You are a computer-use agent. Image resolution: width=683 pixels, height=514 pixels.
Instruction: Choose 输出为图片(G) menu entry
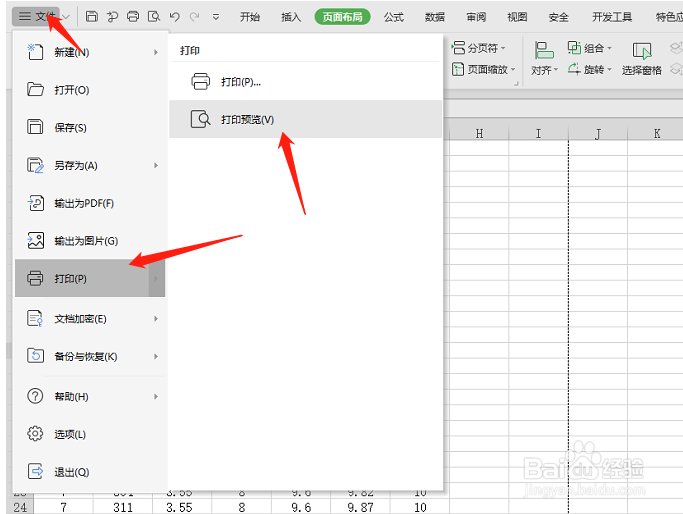point(90,240)
